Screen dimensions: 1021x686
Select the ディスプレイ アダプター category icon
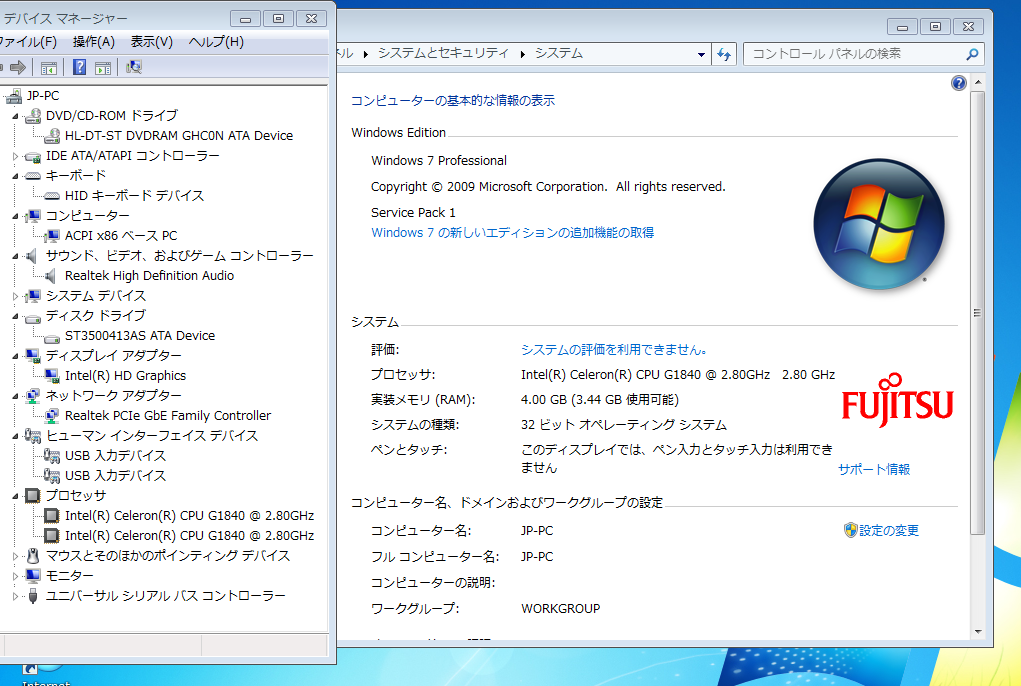click(x=33, y=356)
